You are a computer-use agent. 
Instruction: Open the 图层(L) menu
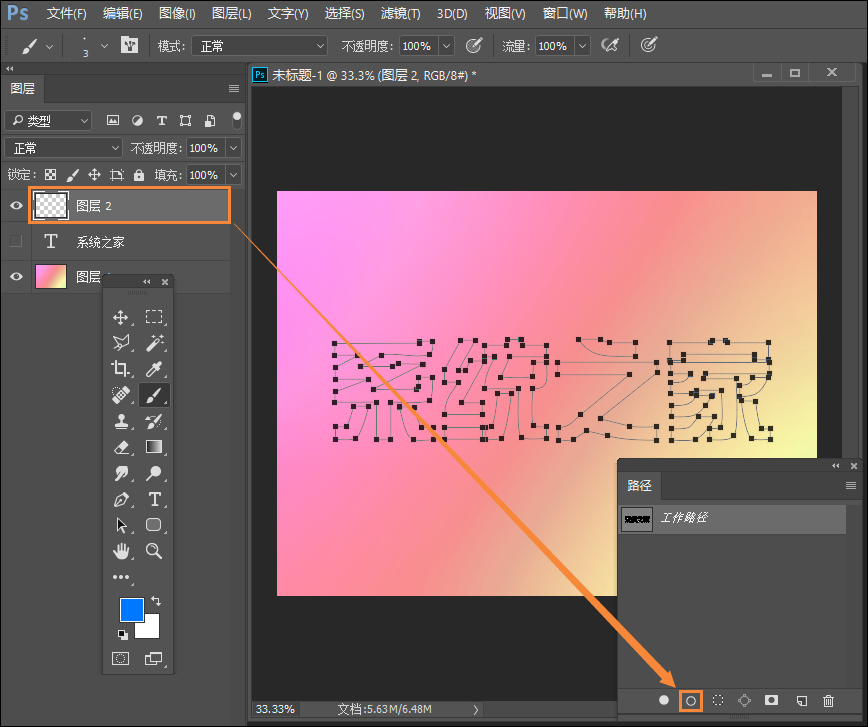coord(231,14)
